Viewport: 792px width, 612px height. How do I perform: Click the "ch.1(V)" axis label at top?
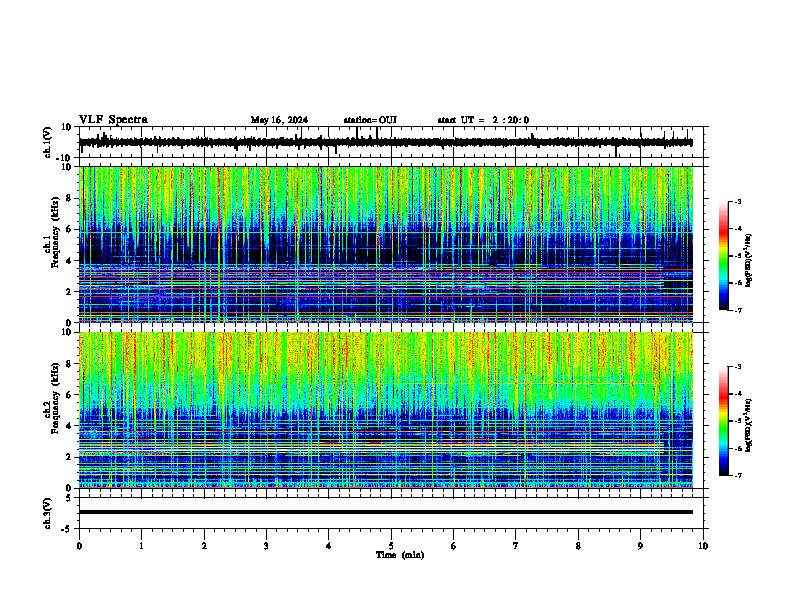pos(48,142)
